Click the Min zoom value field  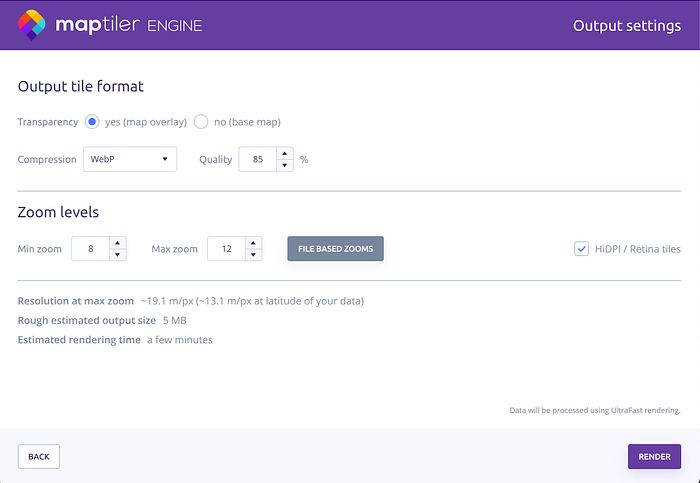91,249
